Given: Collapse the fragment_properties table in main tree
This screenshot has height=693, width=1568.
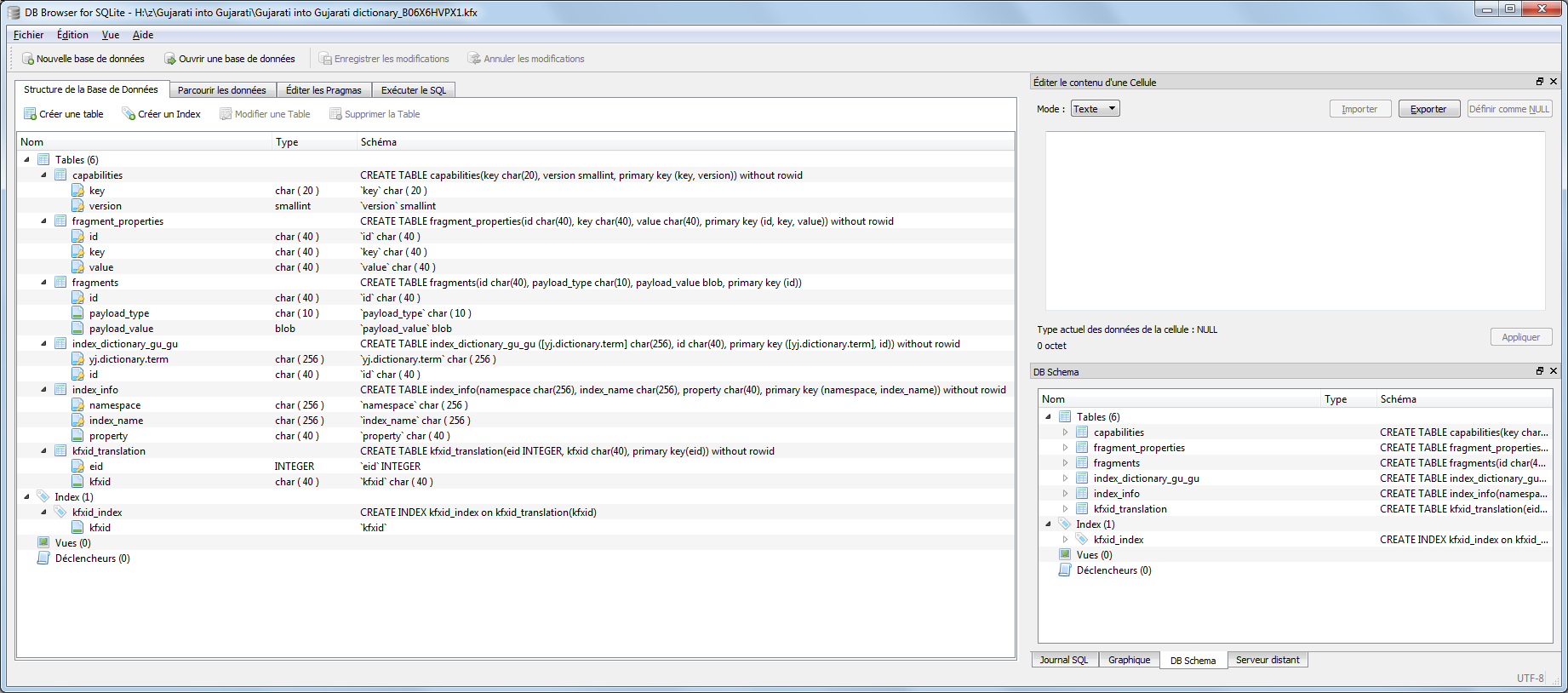Looking at the screenshot, I should tap(43, 221).
